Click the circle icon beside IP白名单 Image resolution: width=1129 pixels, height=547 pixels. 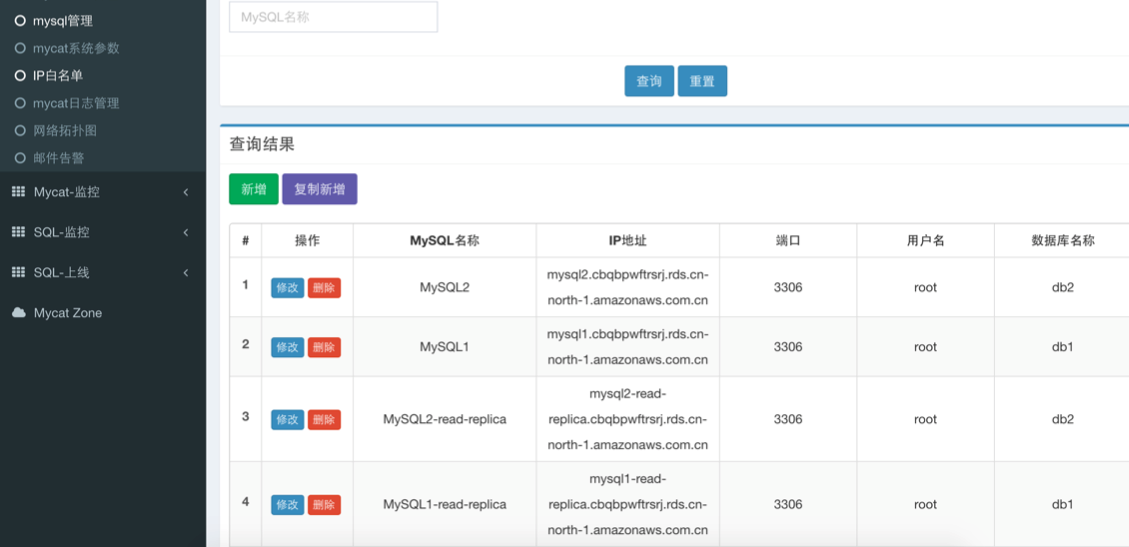pyautogui.click(x=20, y=76)
